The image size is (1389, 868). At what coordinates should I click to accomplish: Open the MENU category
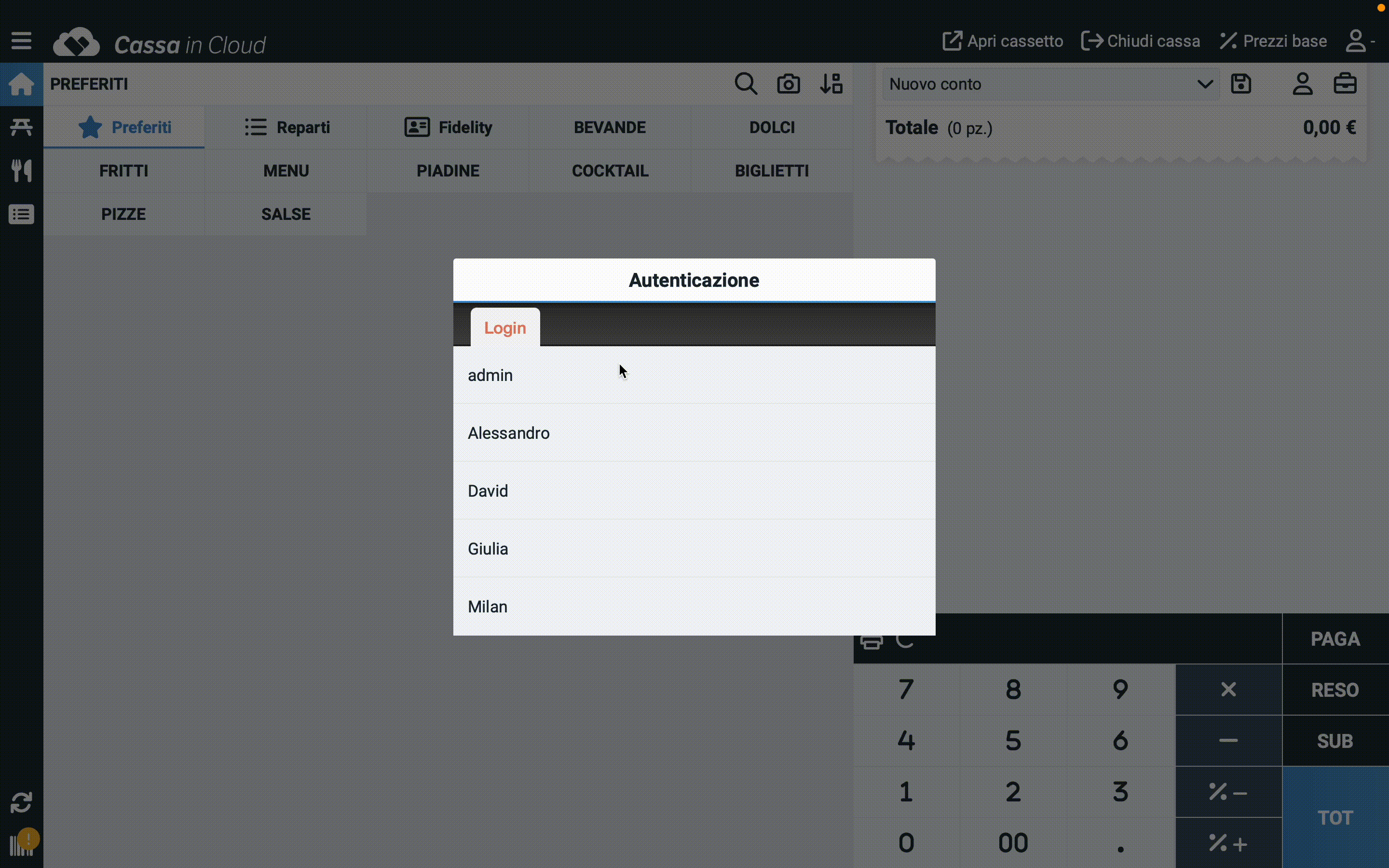[x=286, y=171]
